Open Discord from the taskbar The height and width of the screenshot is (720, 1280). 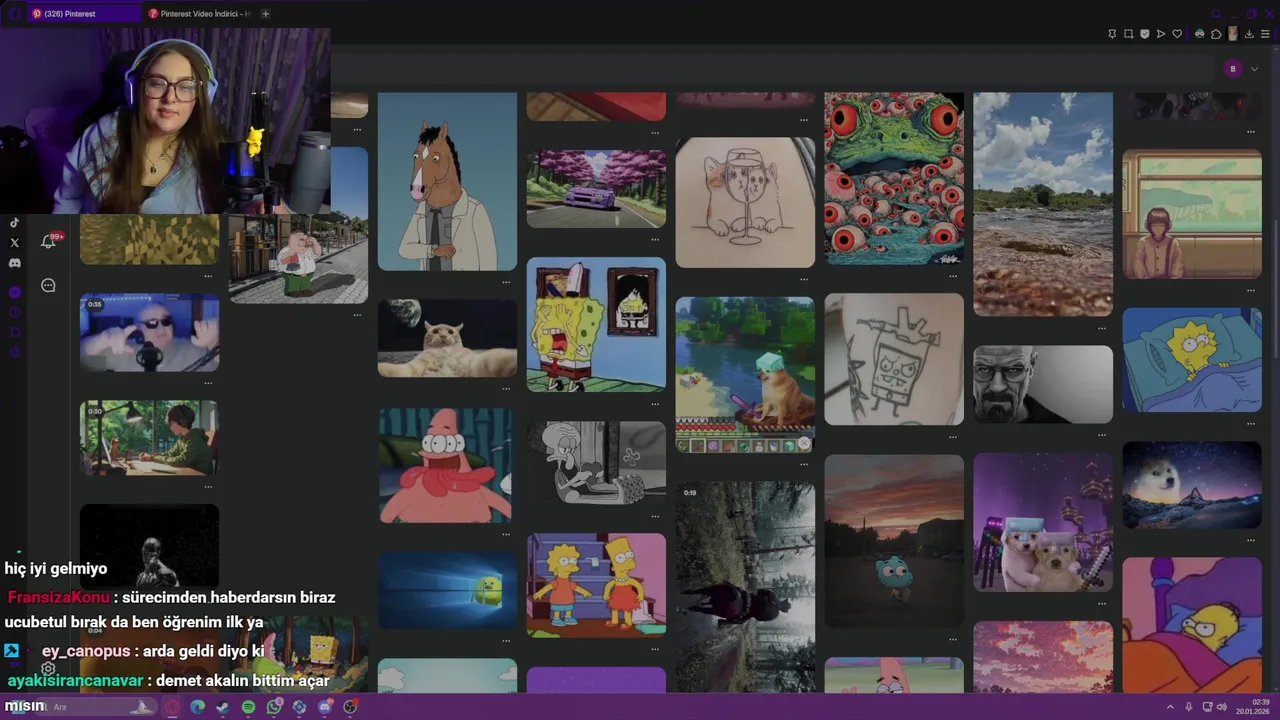point(325,707)
